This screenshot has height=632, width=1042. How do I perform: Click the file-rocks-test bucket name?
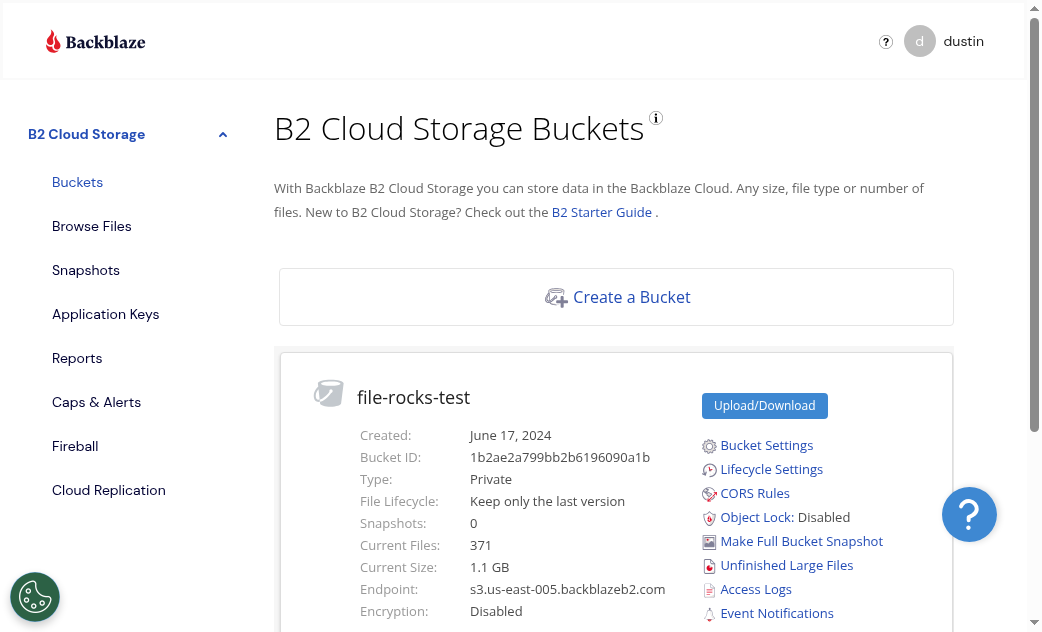point(413,397)
